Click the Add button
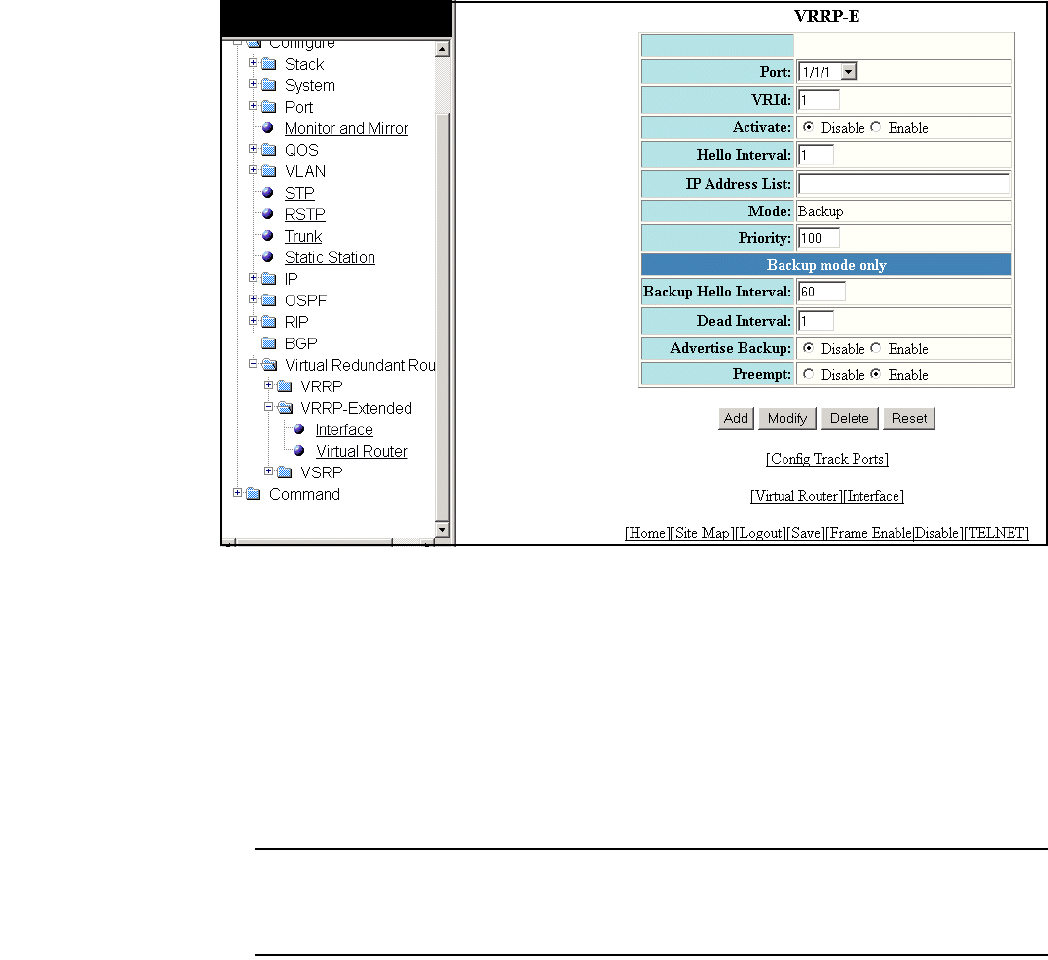1048x960 pixels. 736,418
